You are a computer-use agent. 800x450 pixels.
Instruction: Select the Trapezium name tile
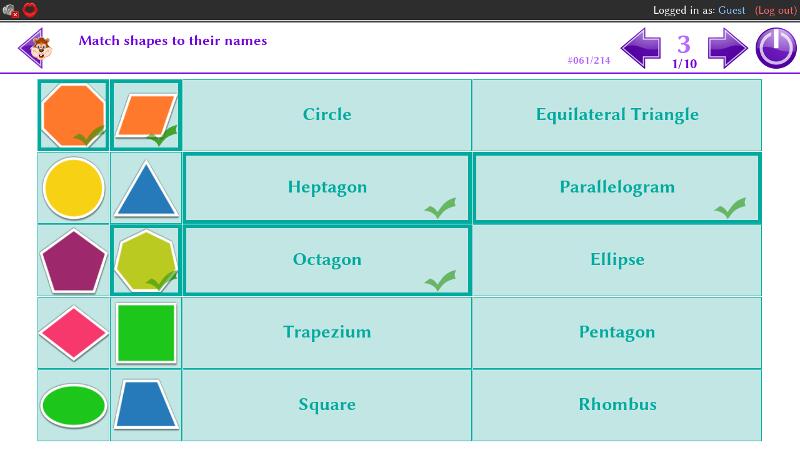[327, 332]
